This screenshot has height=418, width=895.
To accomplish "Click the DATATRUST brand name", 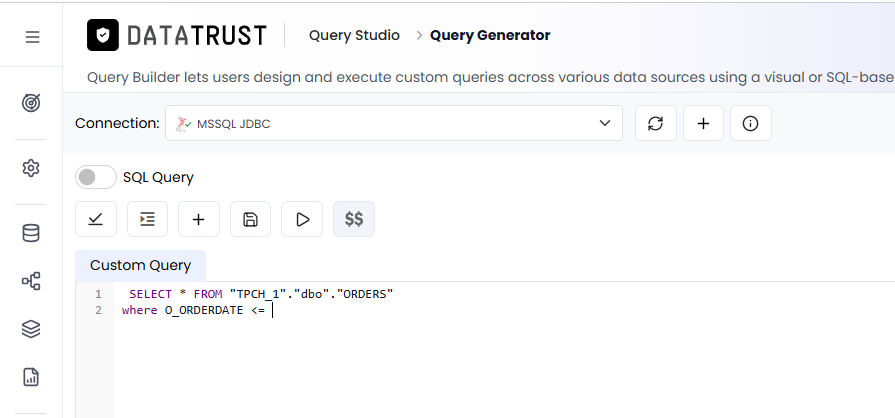I will [x=197, y=35].
